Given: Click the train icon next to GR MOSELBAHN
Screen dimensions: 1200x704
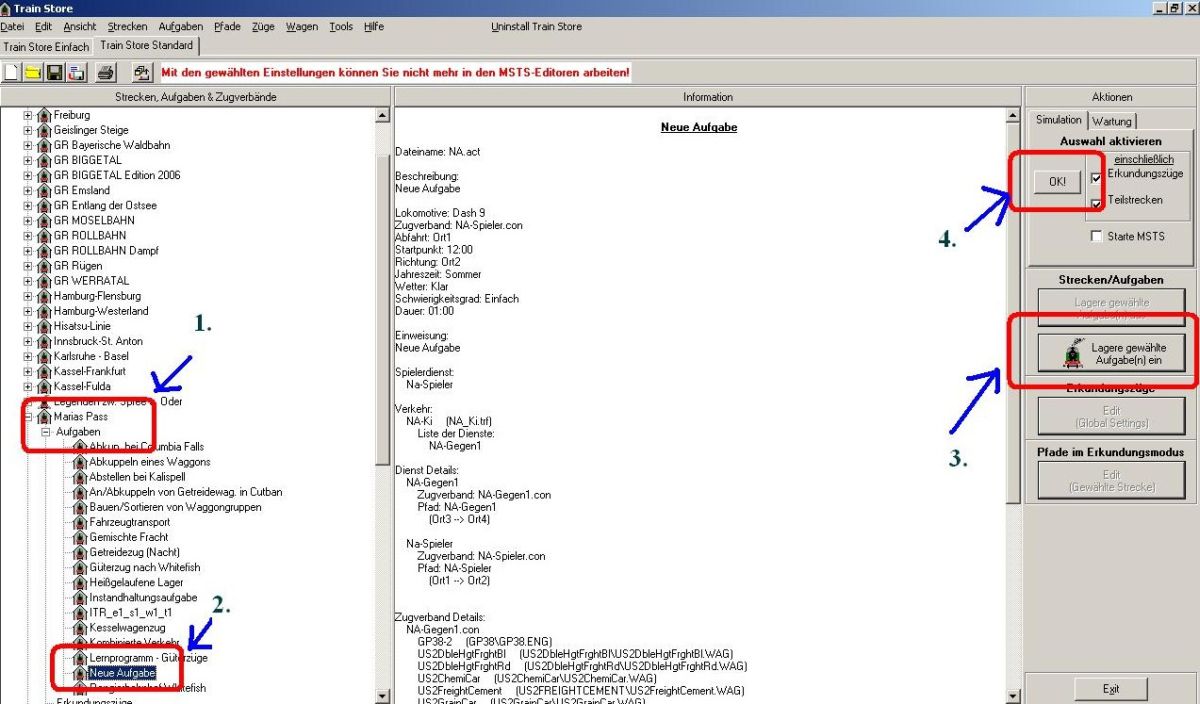Looking at the screenshot, I should pos(44,221).
